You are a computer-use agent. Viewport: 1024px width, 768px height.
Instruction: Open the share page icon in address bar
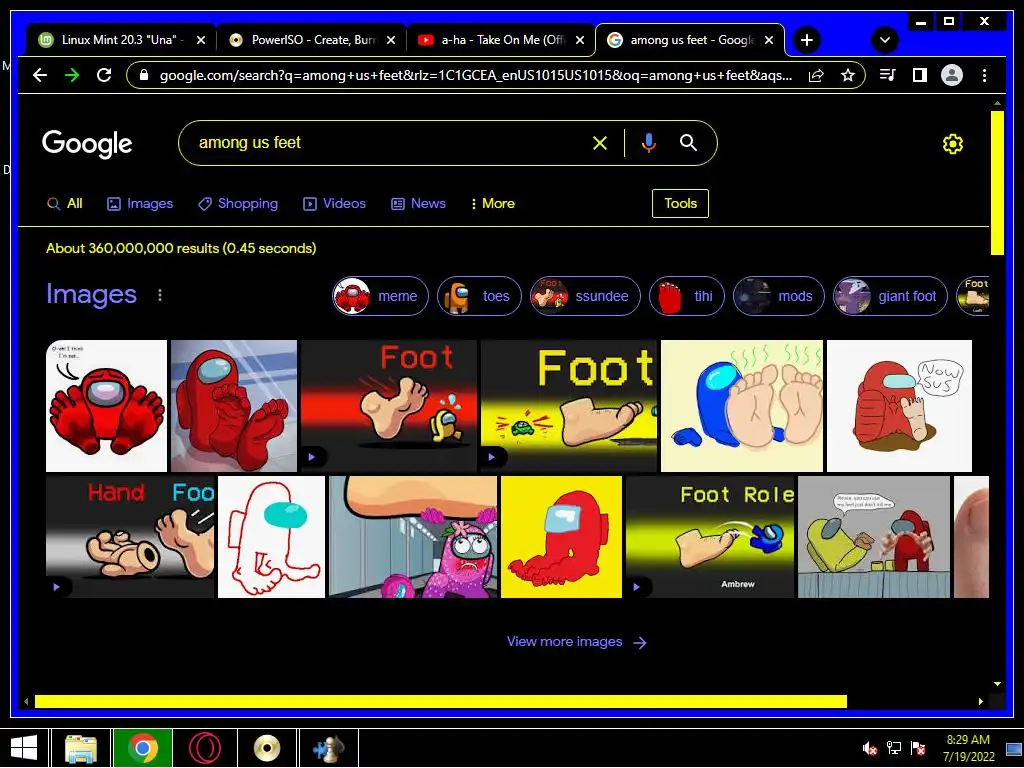click(816, 75)
